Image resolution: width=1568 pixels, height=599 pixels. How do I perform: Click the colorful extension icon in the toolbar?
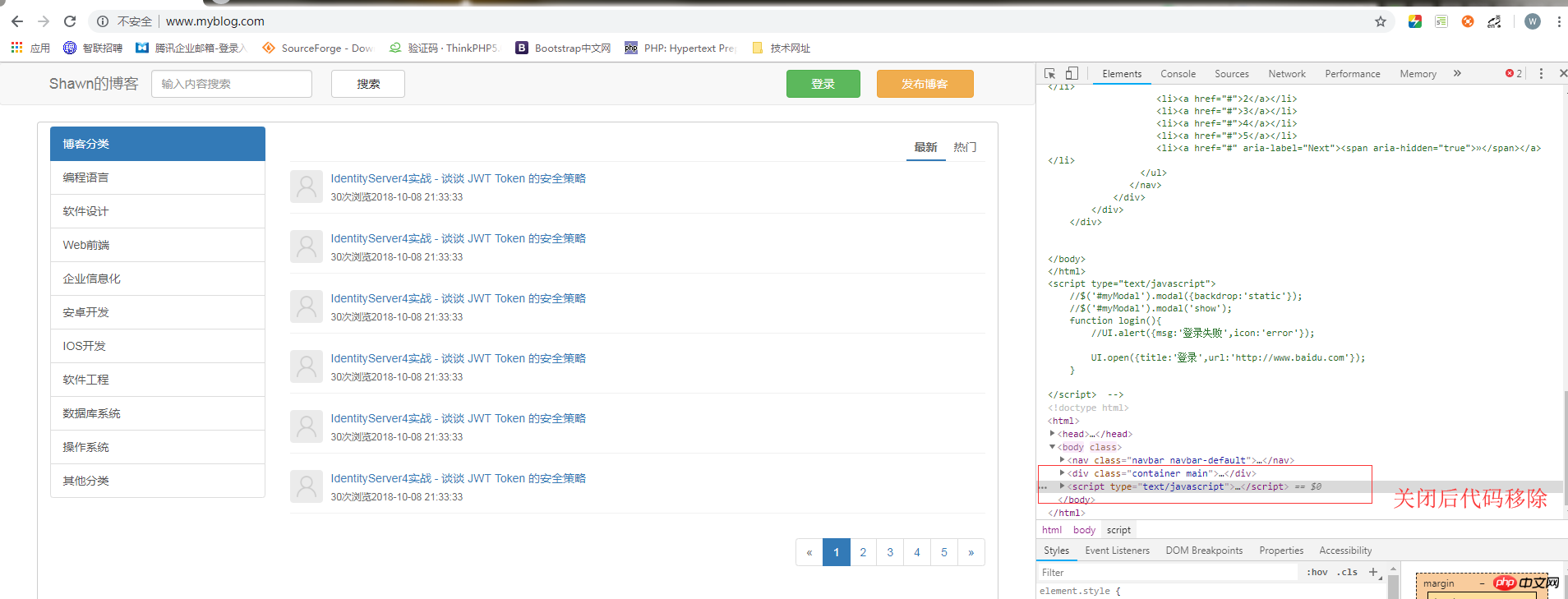[1415, 21]
